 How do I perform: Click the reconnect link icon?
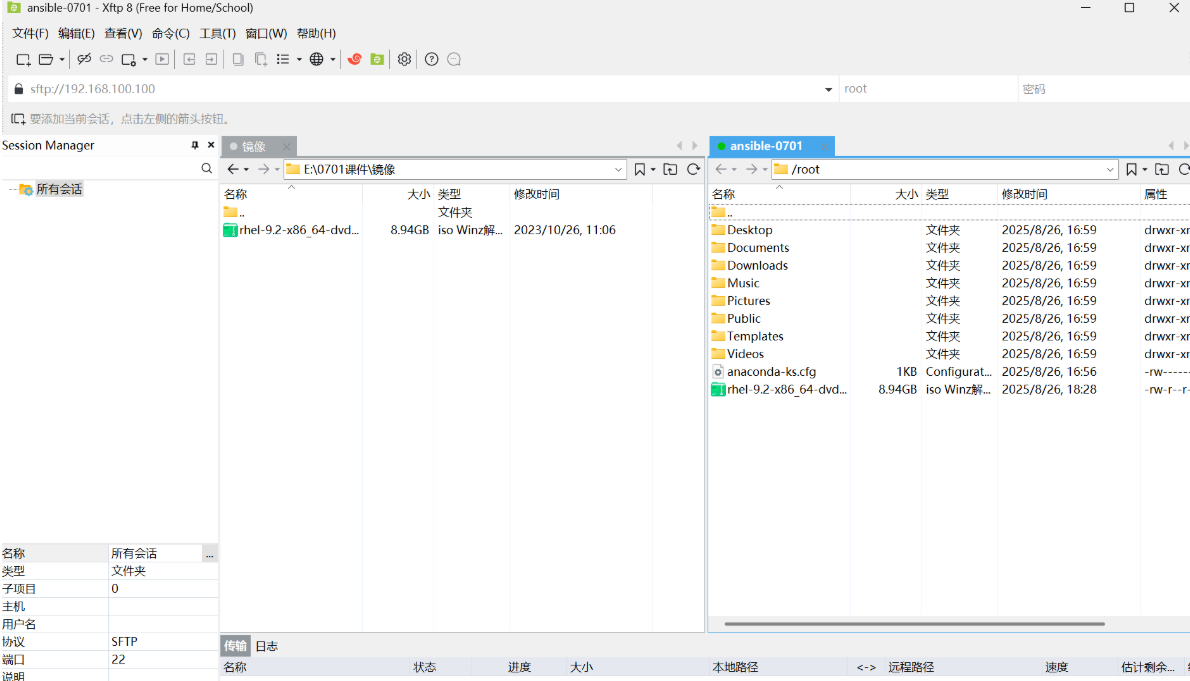[x=106, y=59]
